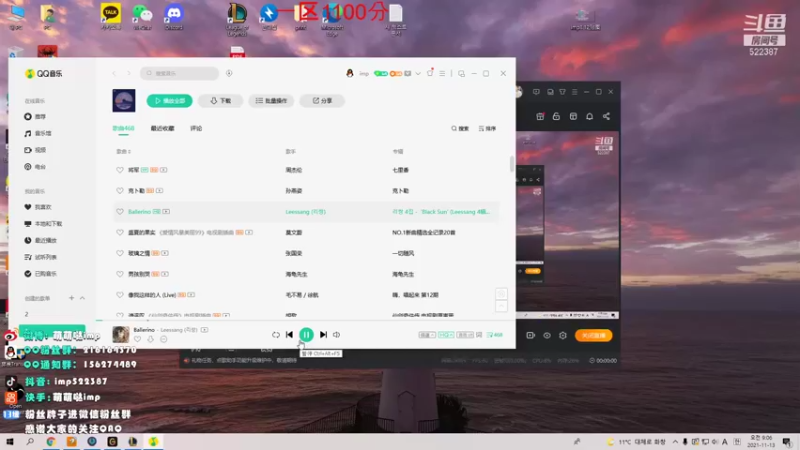800x450 pixels.
Task: Open the sound effects dropdown
Action: [x=465, y=335]
